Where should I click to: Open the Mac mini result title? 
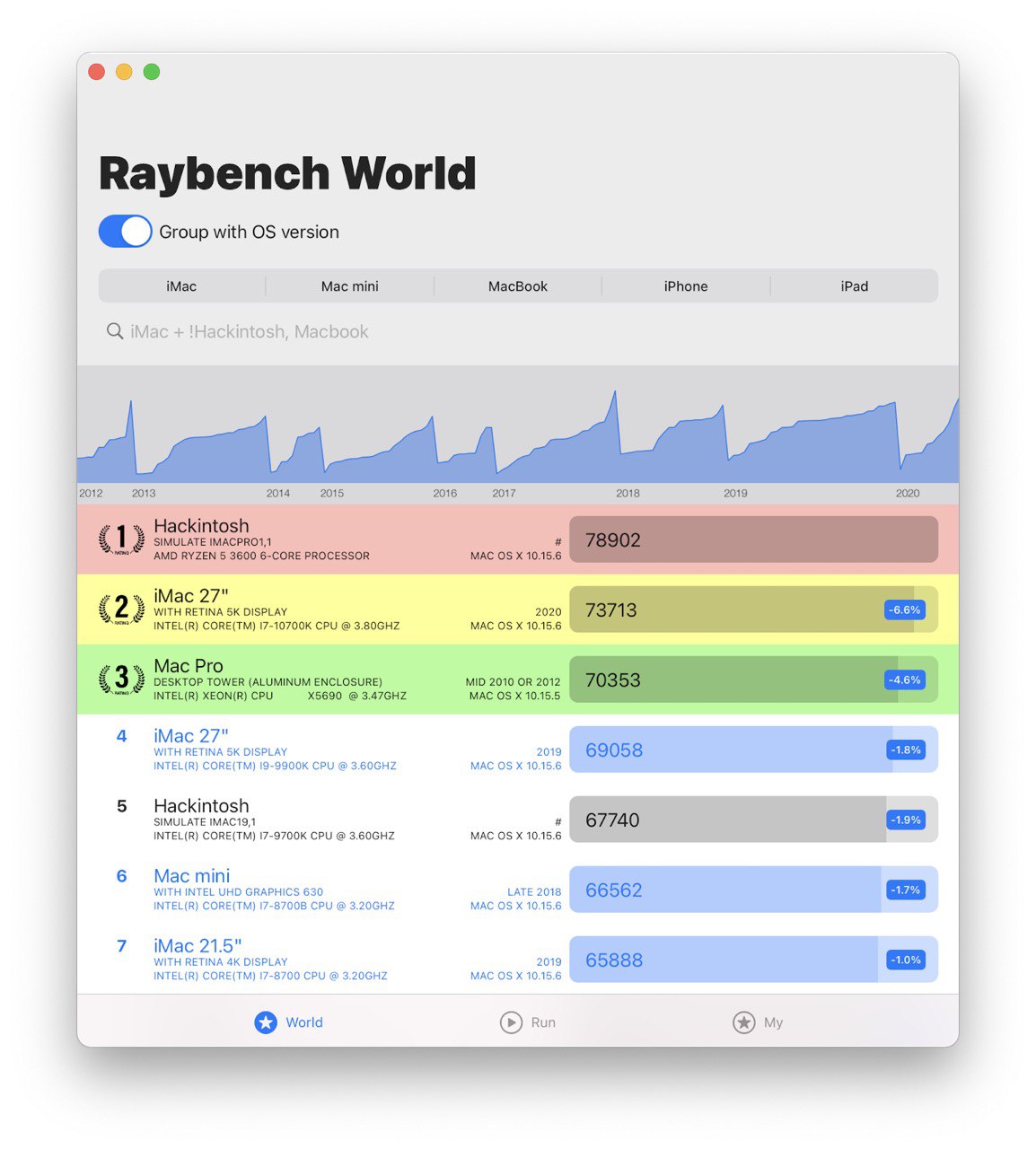(x=191, y=876)
